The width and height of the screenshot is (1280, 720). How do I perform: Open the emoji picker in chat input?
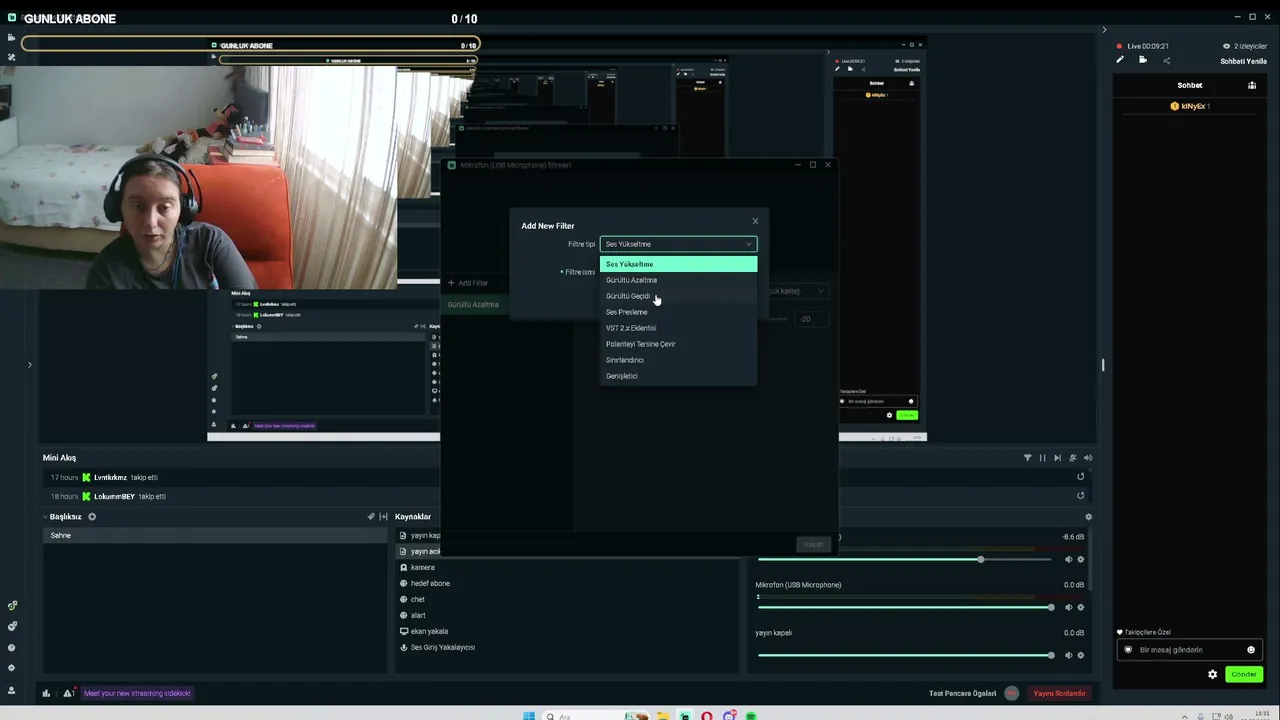tap(1250, 650)
